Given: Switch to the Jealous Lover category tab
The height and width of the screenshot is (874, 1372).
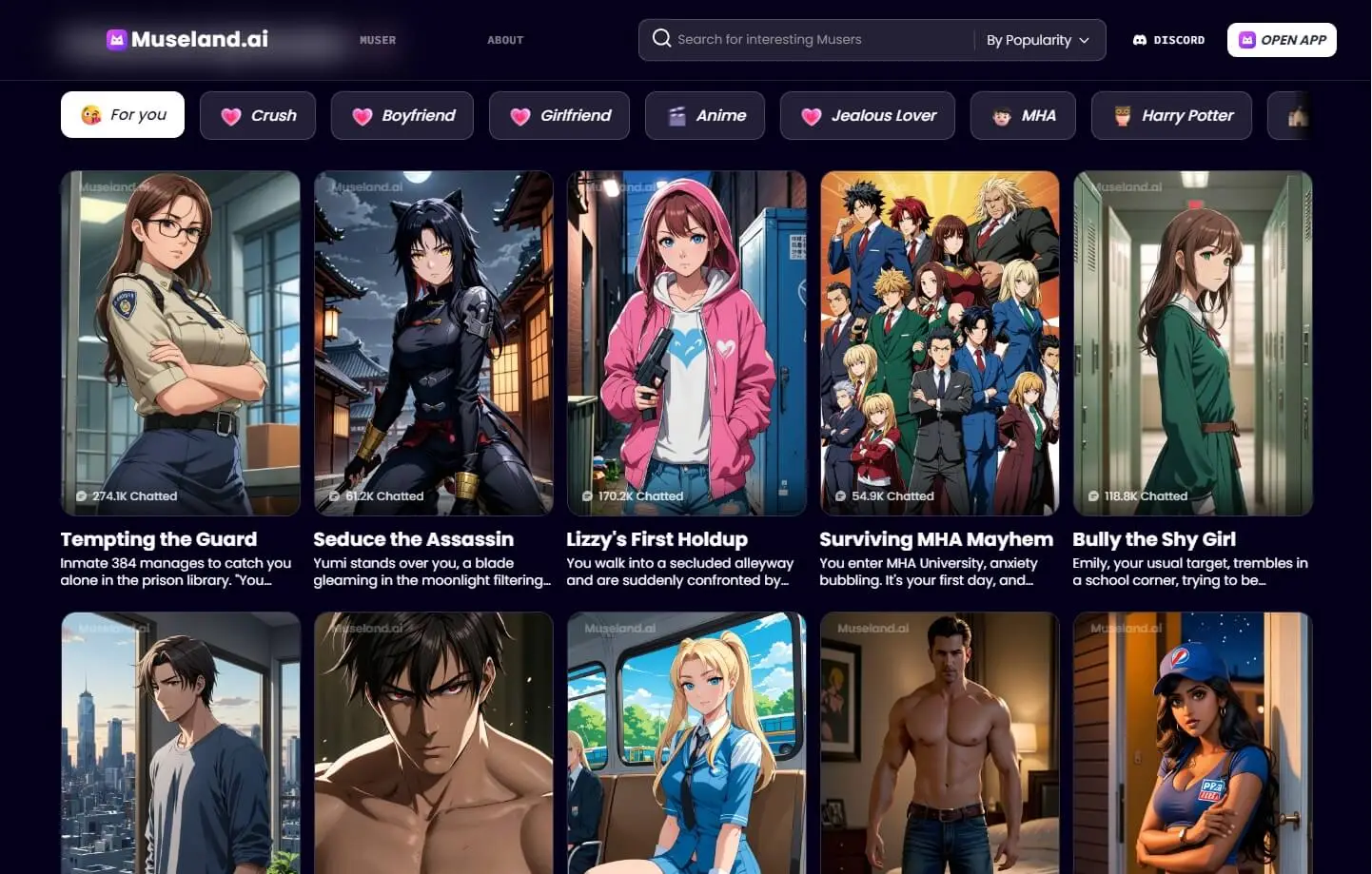Looking at the screenshot, I should pos(868,115).
